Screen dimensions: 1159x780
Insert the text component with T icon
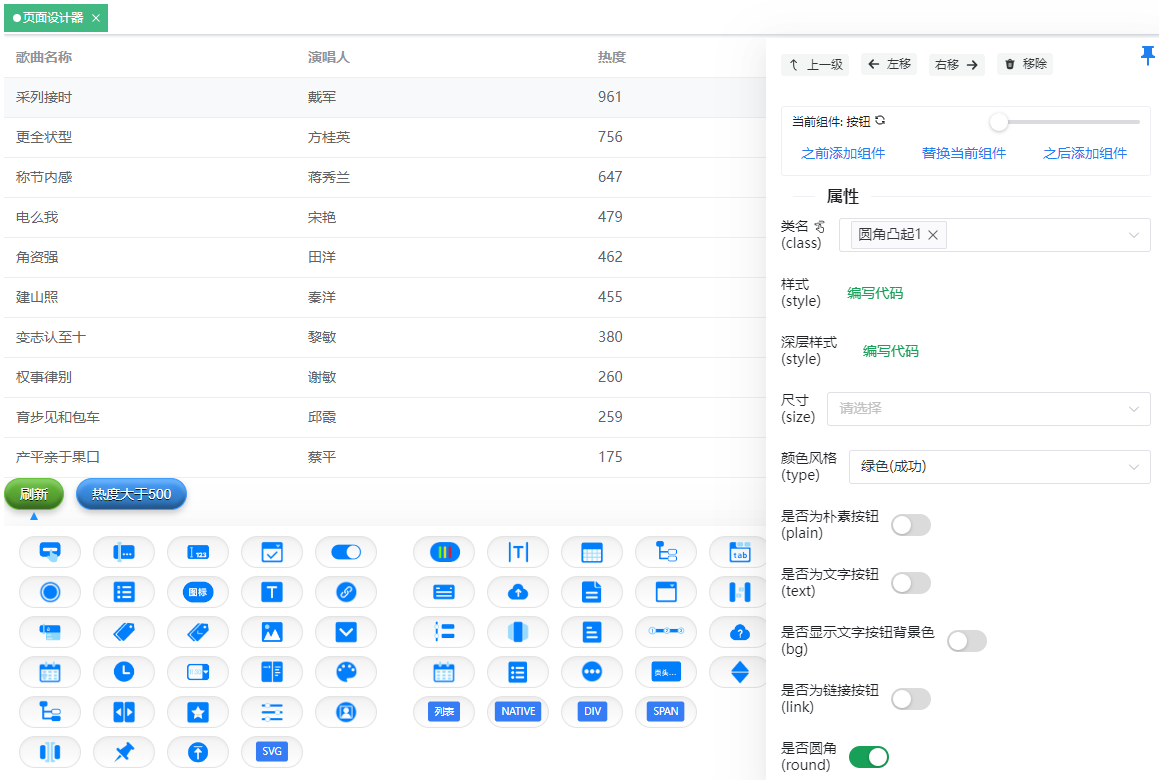pos(272,591)
